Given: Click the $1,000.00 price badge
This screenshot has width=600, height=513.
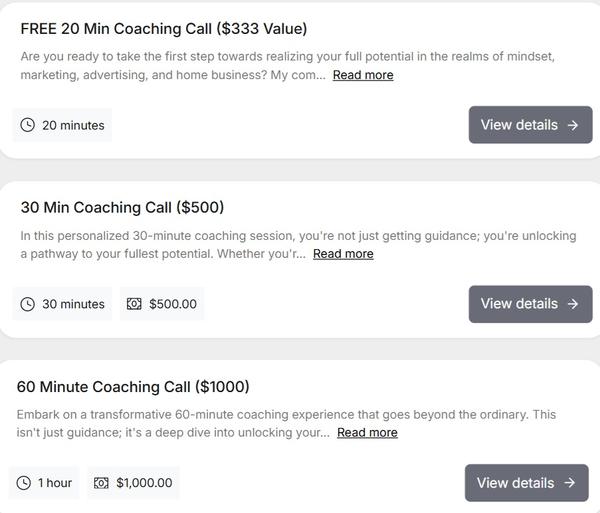Looking at the screenshot, I should [x=134, y=483].
